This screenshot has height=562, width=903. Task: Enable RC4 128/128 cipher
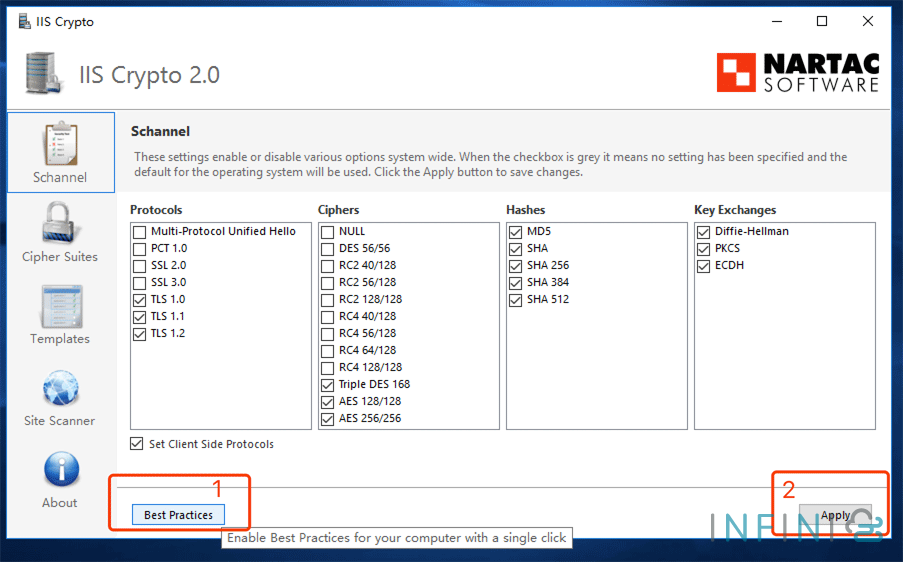[327, 368]
